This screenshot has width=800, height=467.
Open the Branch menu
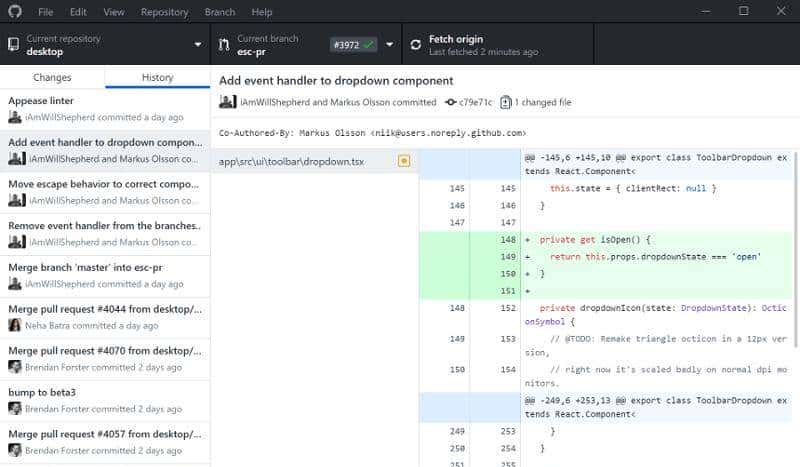click(220, 12)
